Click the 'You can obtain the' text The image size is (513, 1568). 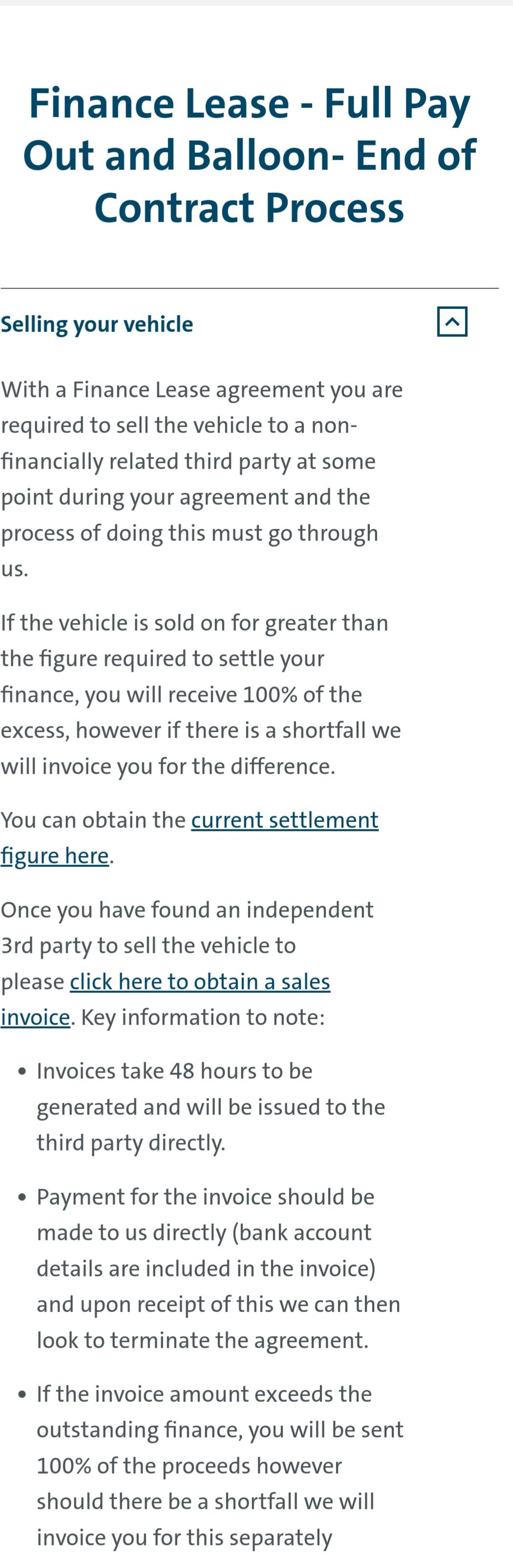[x=93, y=820]
